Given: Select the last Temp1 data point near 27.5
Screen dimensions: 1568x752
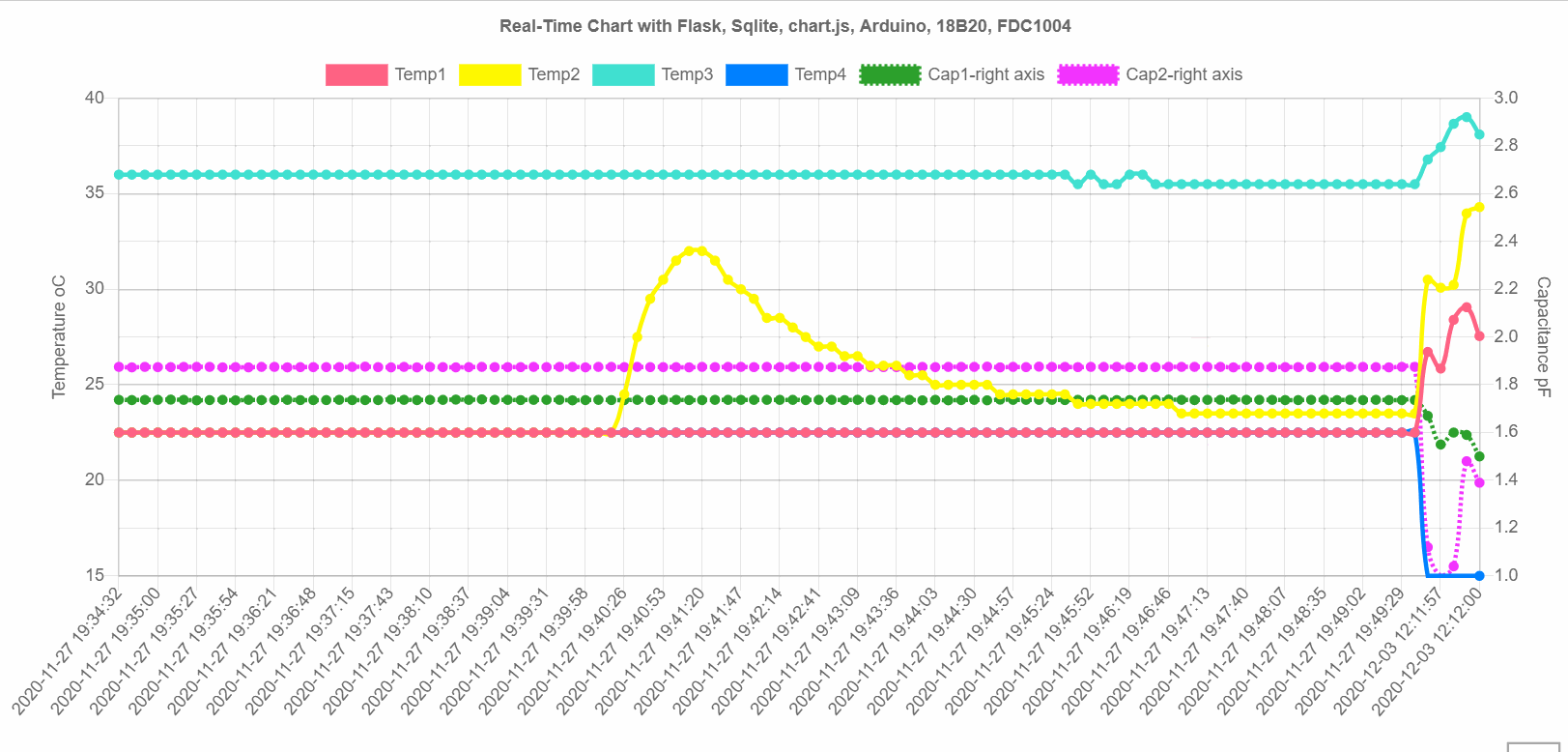Looking at the screenshot, I should 1479,336.
